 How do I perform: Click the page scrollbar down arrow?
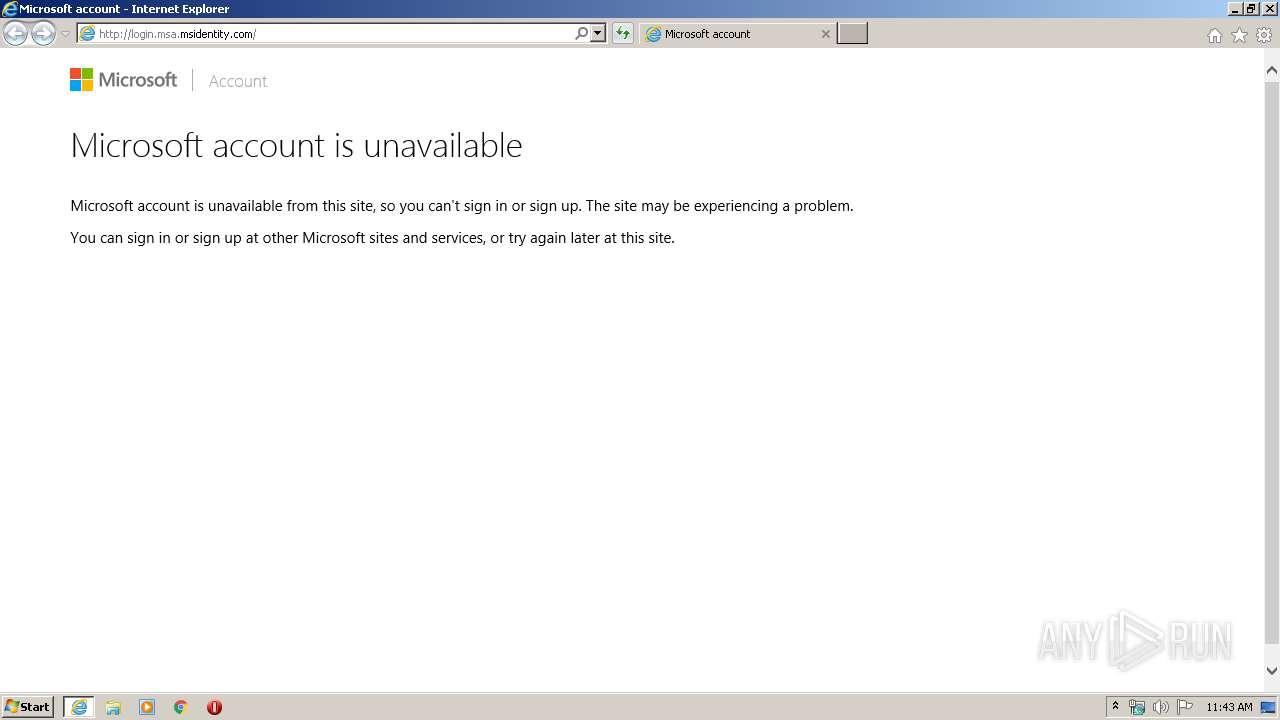[1272, 671]
